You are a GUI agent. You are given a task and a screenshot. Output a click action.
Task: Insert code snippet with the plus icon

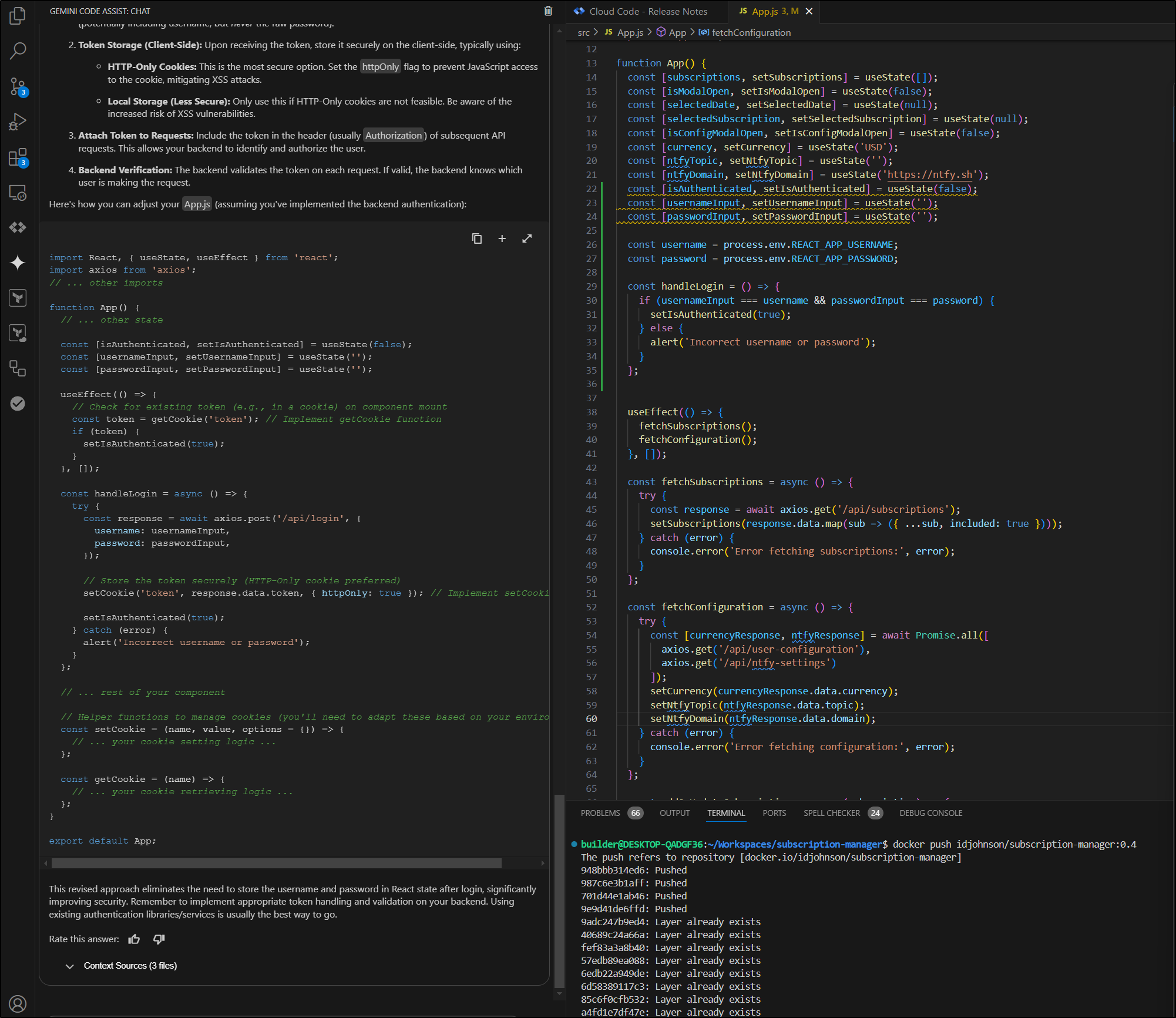502,238
